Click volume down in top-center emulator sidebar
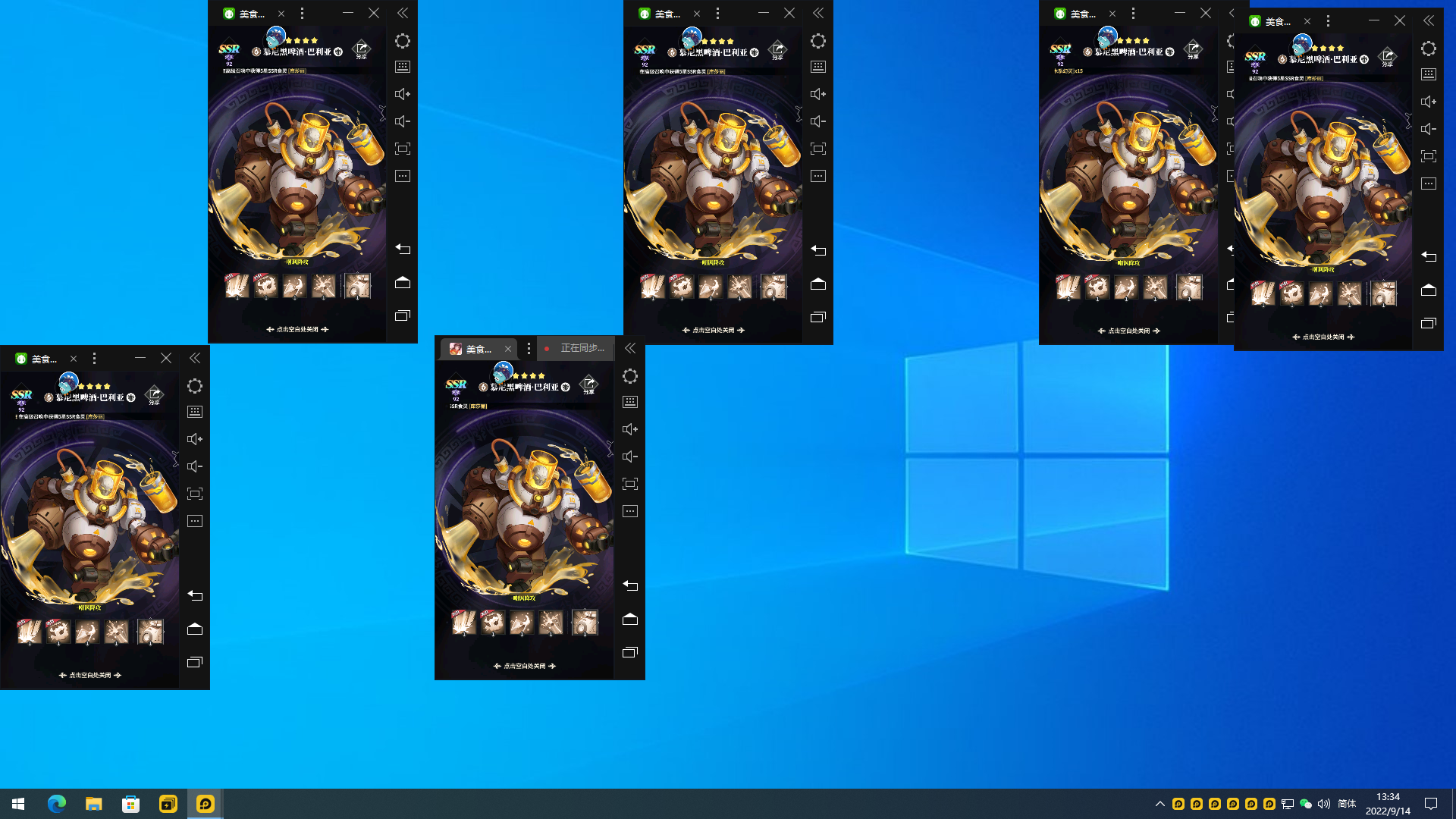Image resolution: width=1456 pixels, height=819 pixels. coord(818,121)
